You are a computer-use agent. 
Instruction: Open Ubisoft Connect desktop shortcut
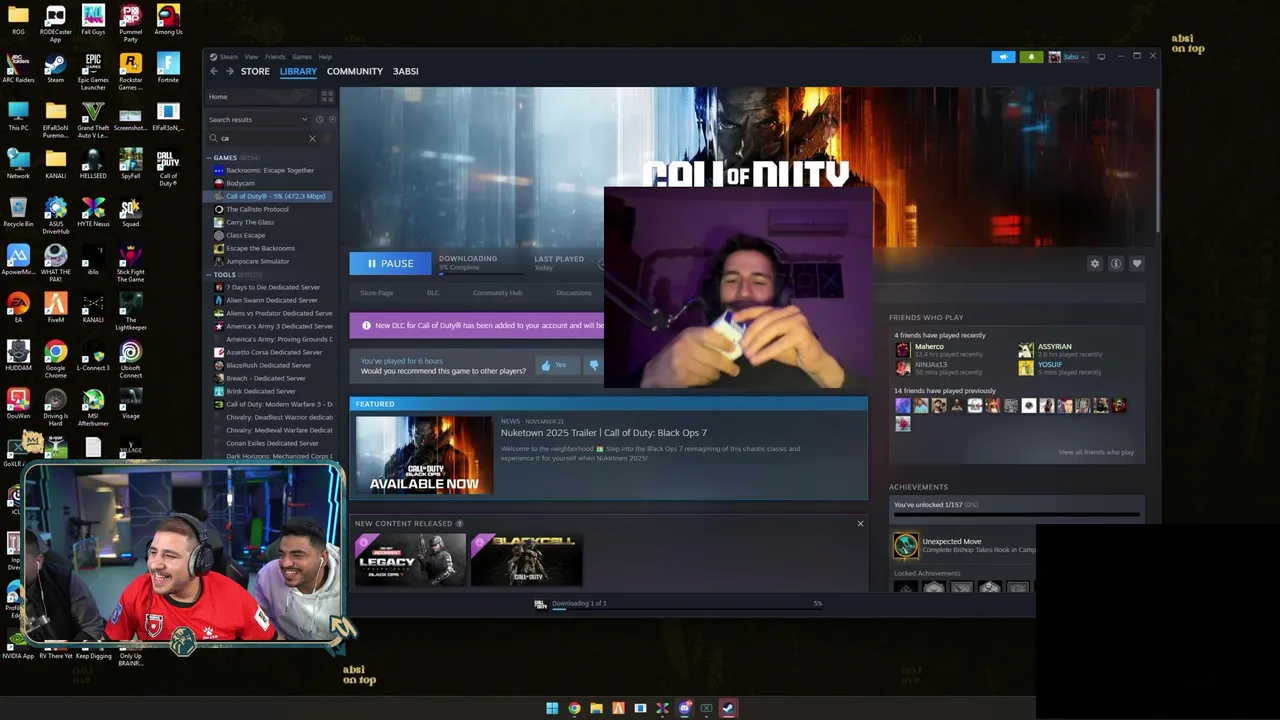(x=130, y=360)
